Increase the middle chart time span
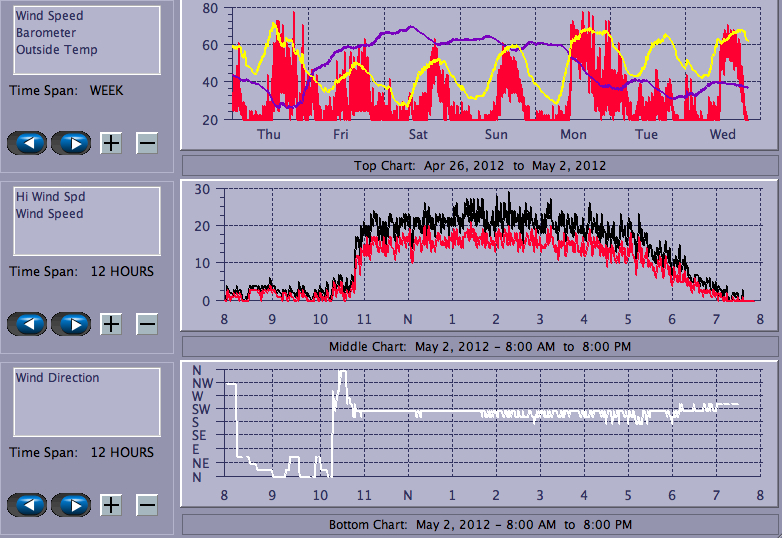This screenshot has width=782, height=538. point(111,324)
